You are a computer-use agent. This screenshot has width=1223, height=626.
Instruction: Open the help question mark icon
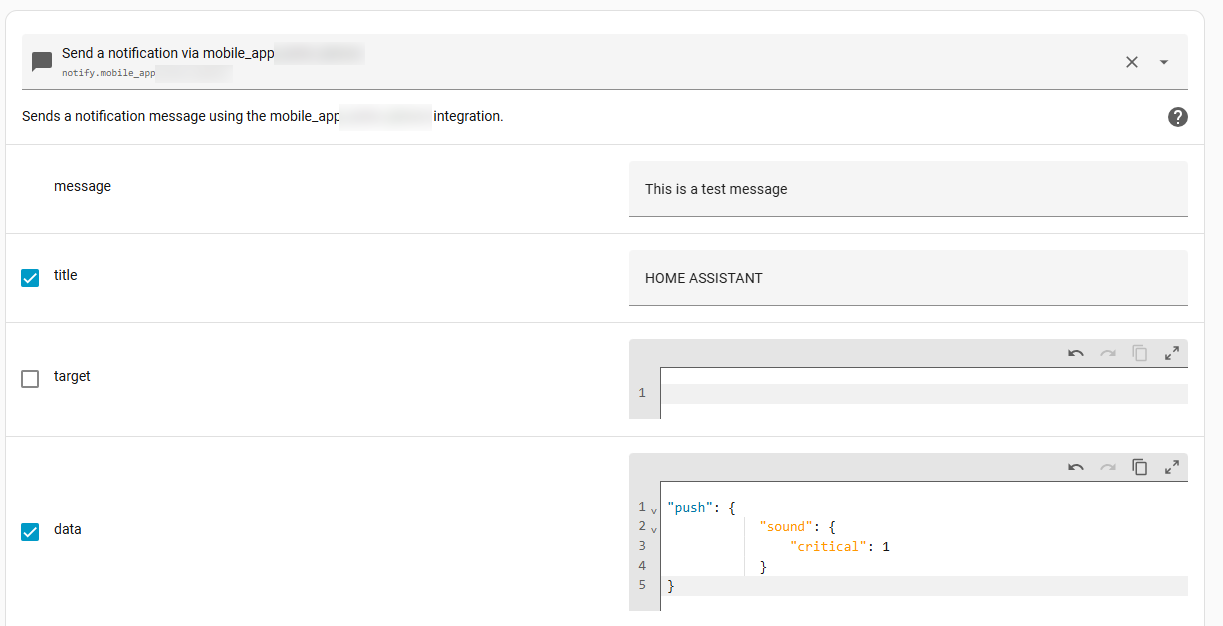point(1178,117)
